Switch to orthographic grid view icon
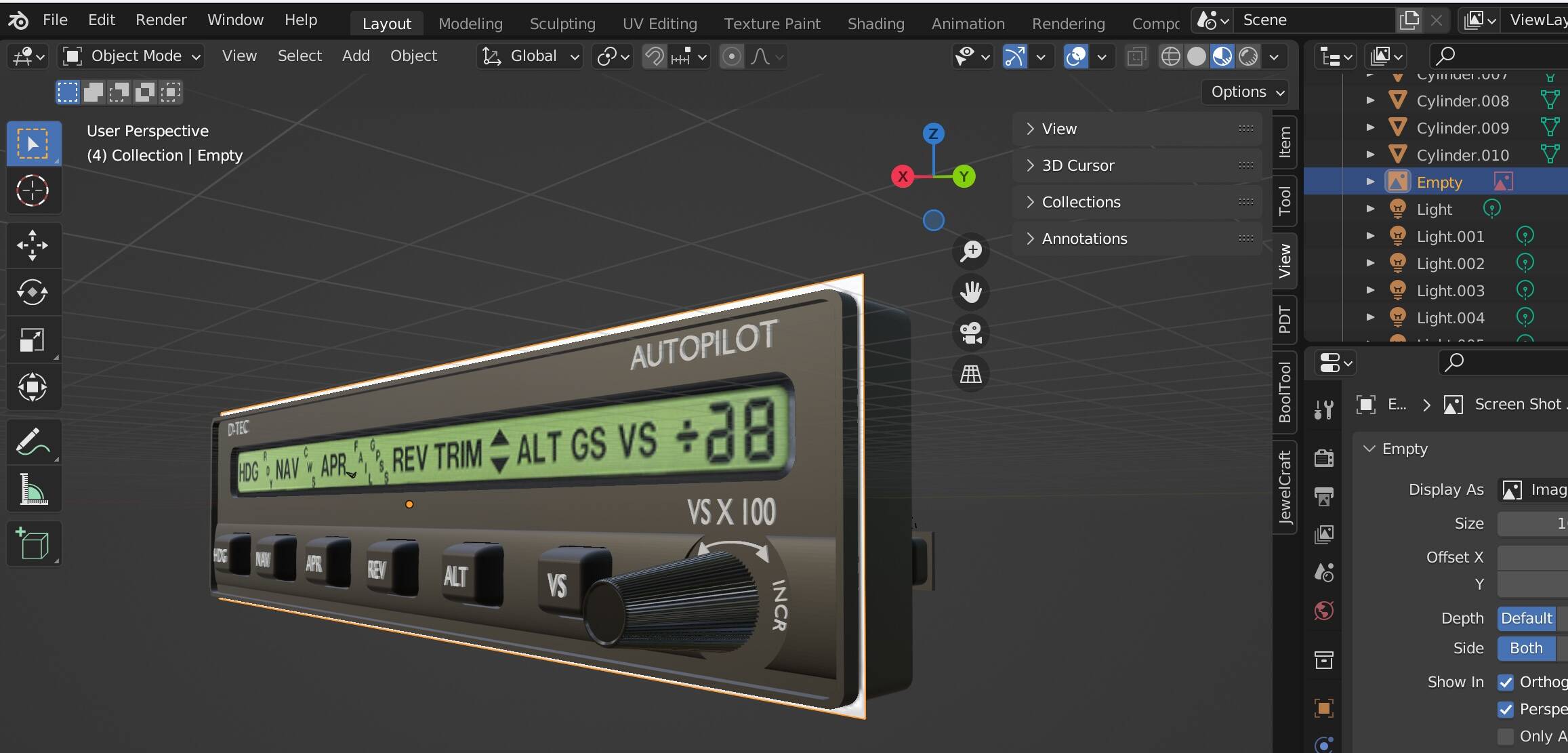 (970, 373)
